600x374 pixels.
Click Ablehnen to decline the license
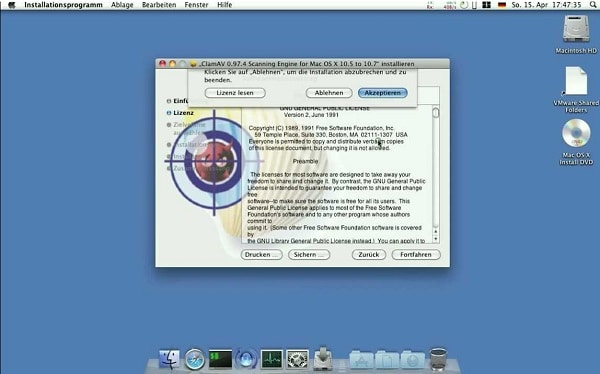[x=329, y=93]
